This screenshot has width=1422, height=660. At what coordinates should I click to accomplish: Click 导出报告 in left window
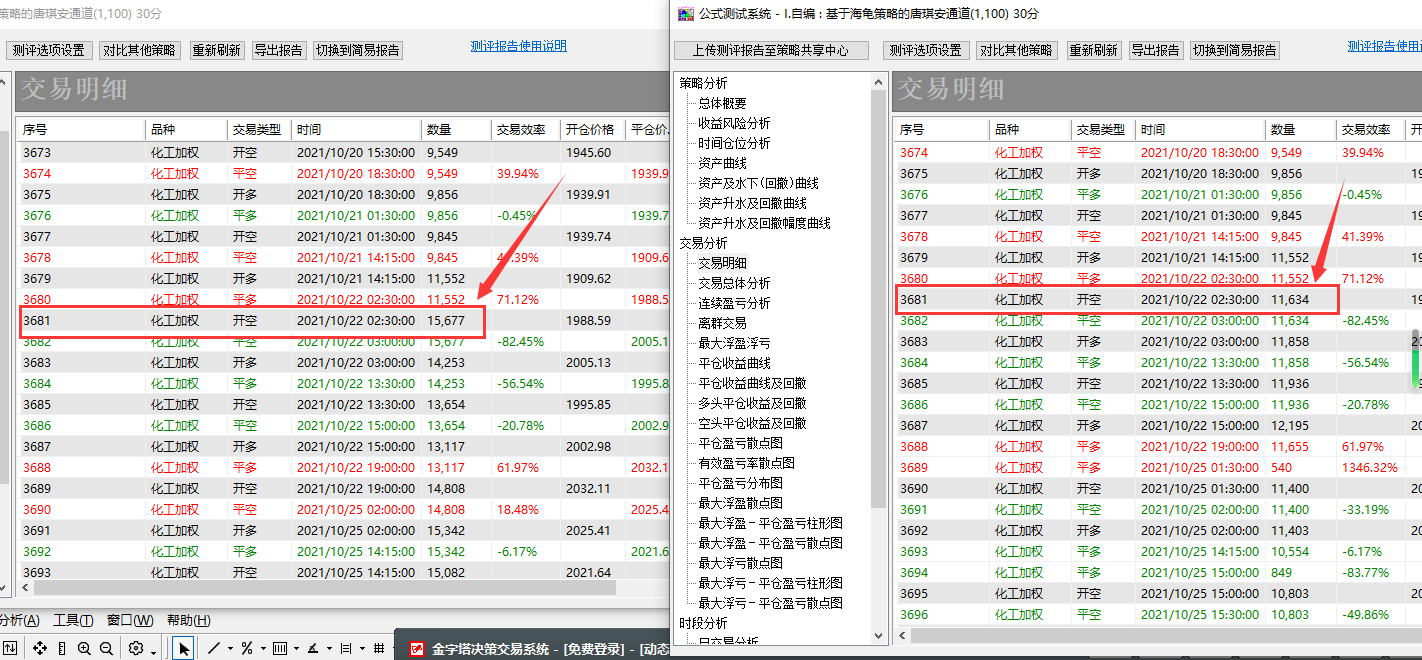point(278,50)
